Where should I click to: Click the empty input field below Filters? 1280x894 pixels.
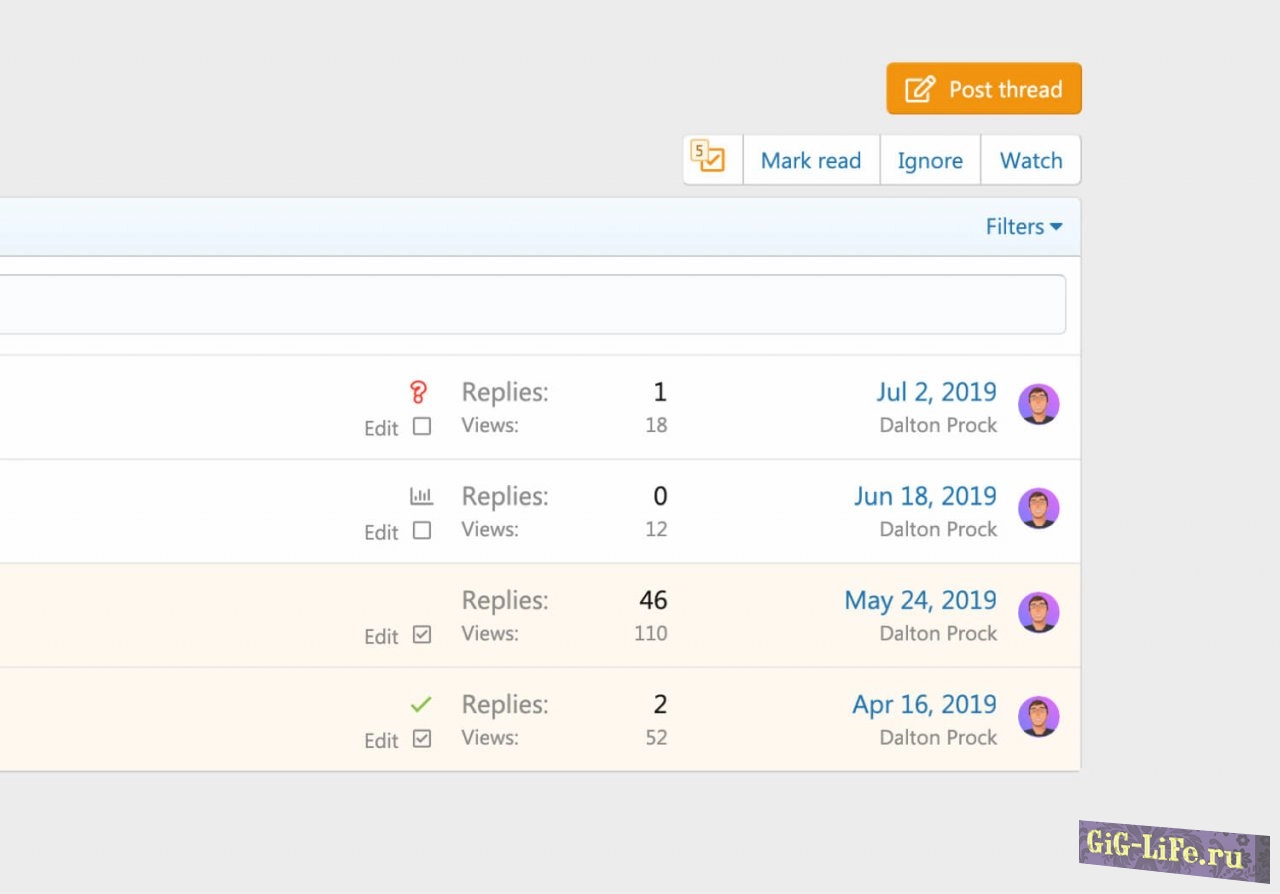click(x=530, y=305)
